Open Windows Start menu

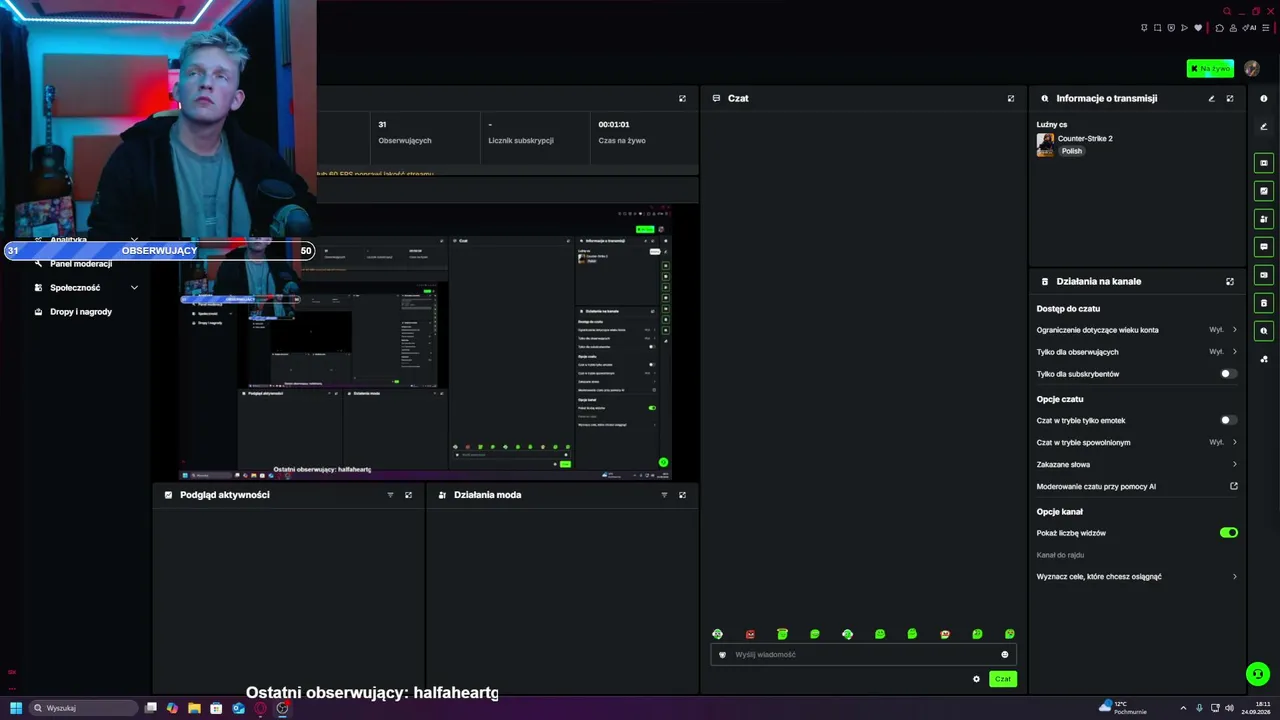tap(16, 708)
